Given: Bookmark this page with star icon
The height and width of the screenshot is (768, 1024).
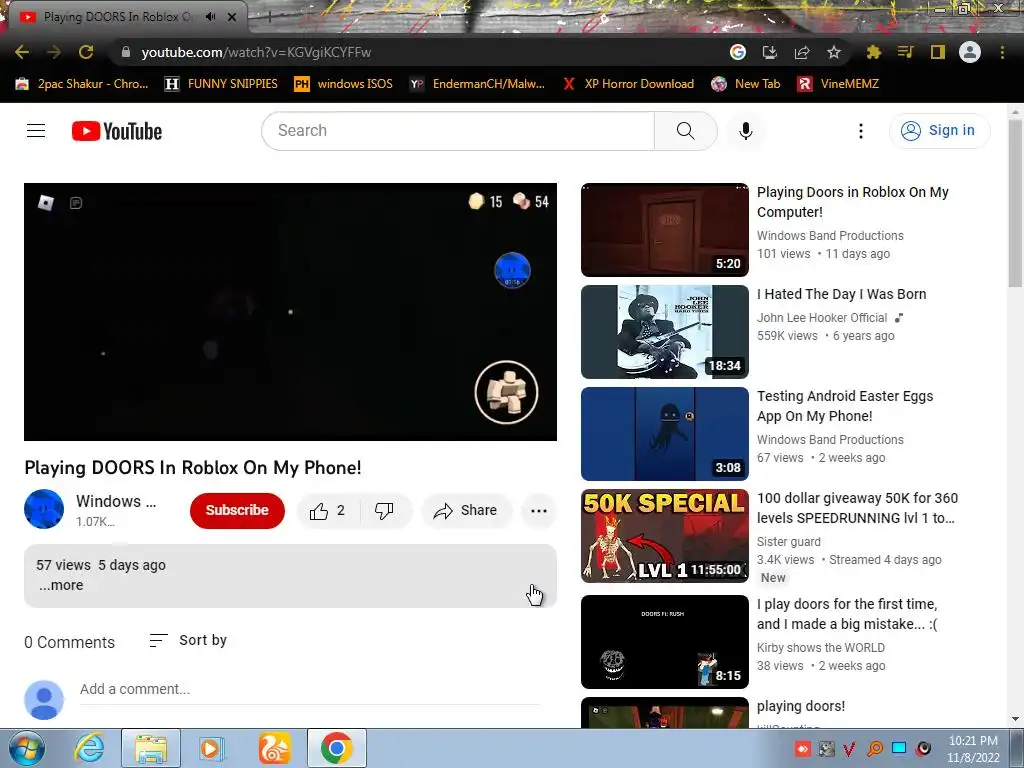Looking at the screenshot, I should 834,52.
